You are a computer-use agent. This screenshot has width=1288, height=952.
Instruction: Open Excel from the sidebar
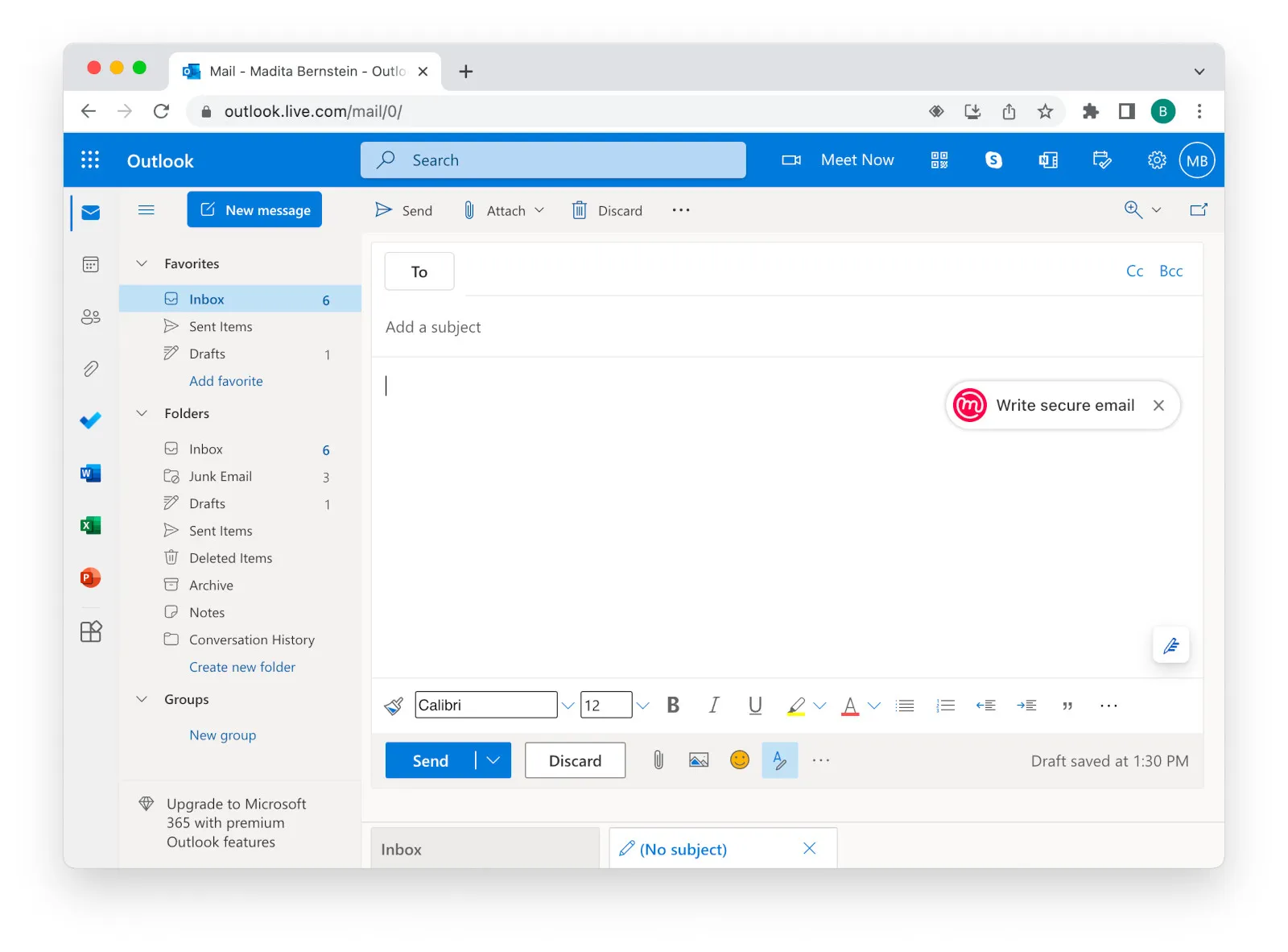pos(89,525)
